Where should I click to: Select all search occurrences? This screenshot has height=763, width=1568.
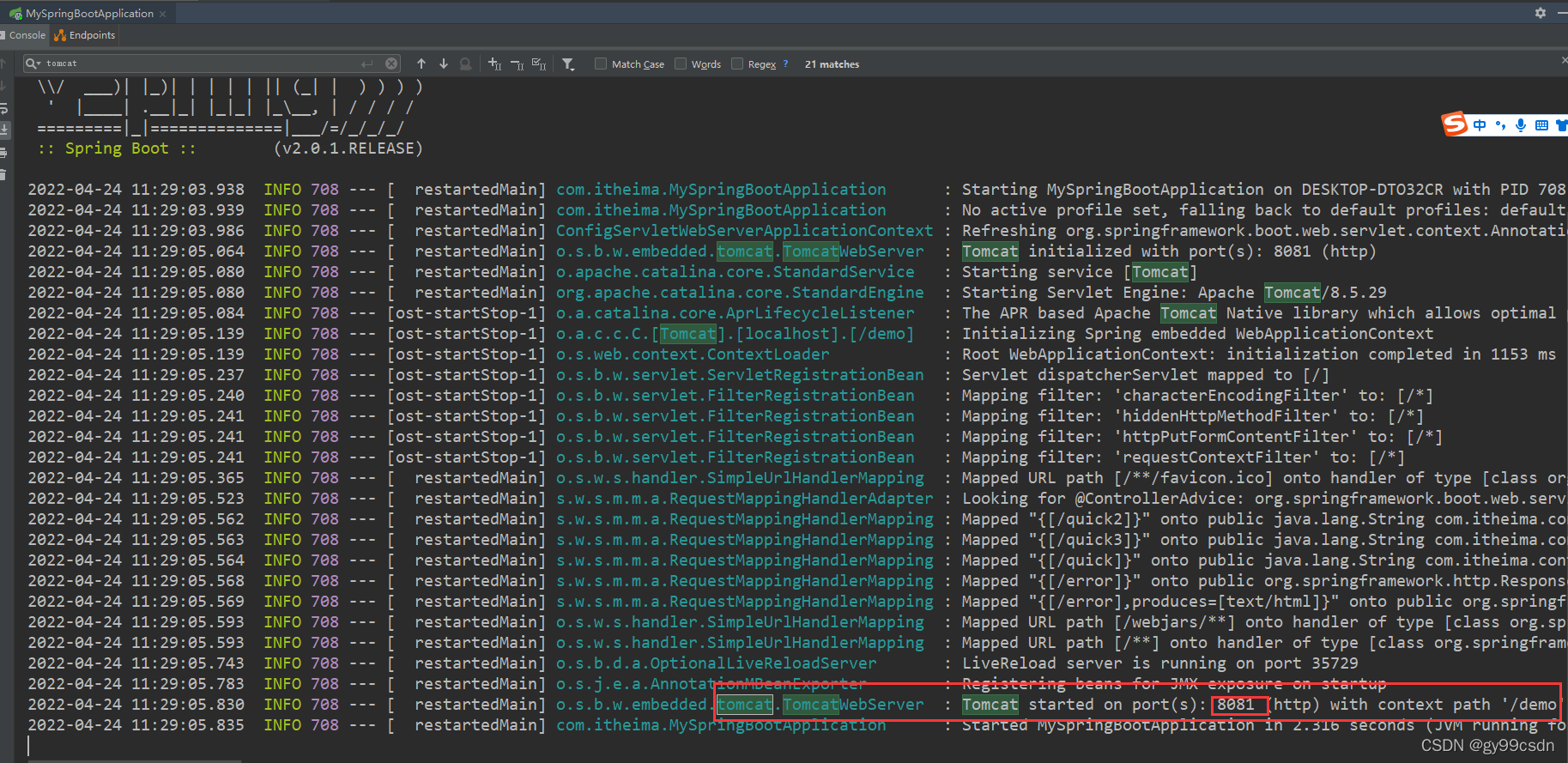[539, 64]
